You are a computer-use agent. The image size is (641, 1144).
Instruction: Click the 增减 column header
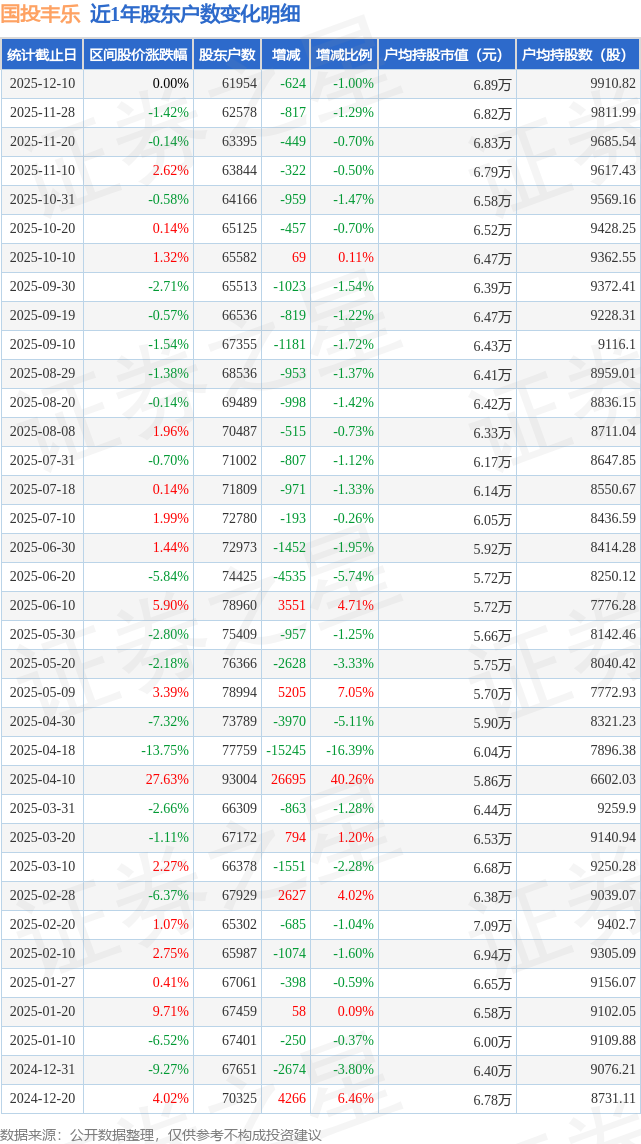click(x=285, y=55)
